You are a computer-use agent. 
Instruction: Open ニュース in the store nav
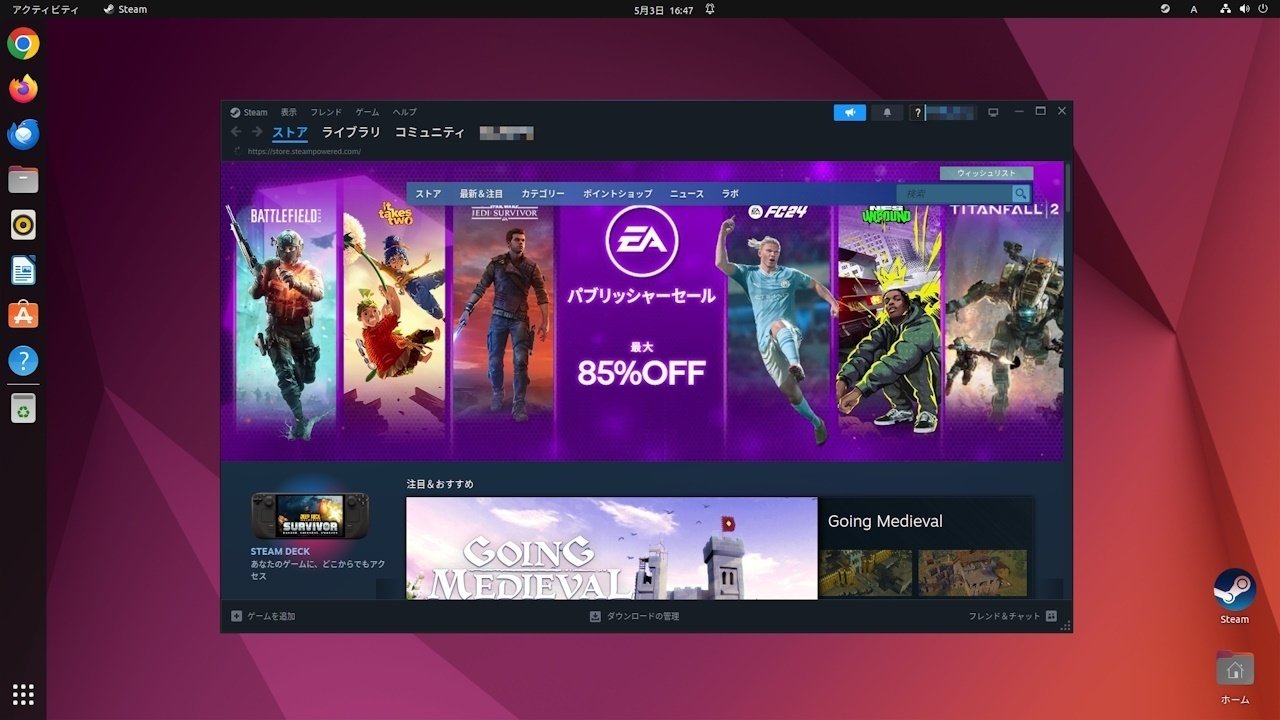pyautogui.click(x=687, y=194)
